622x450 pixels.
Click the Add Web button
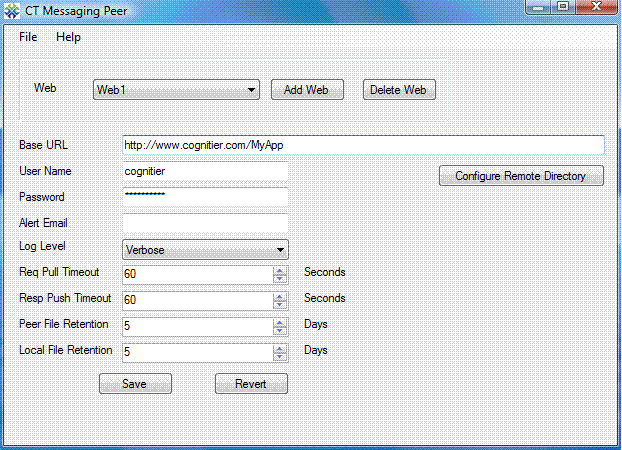pos(307,90)
